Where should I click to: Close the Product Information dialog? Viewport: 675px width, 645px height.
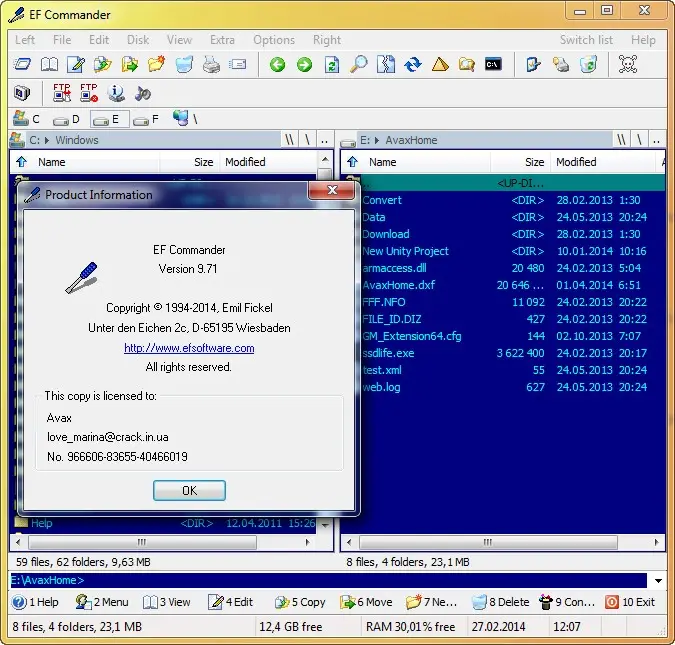[x=332, y=190]
